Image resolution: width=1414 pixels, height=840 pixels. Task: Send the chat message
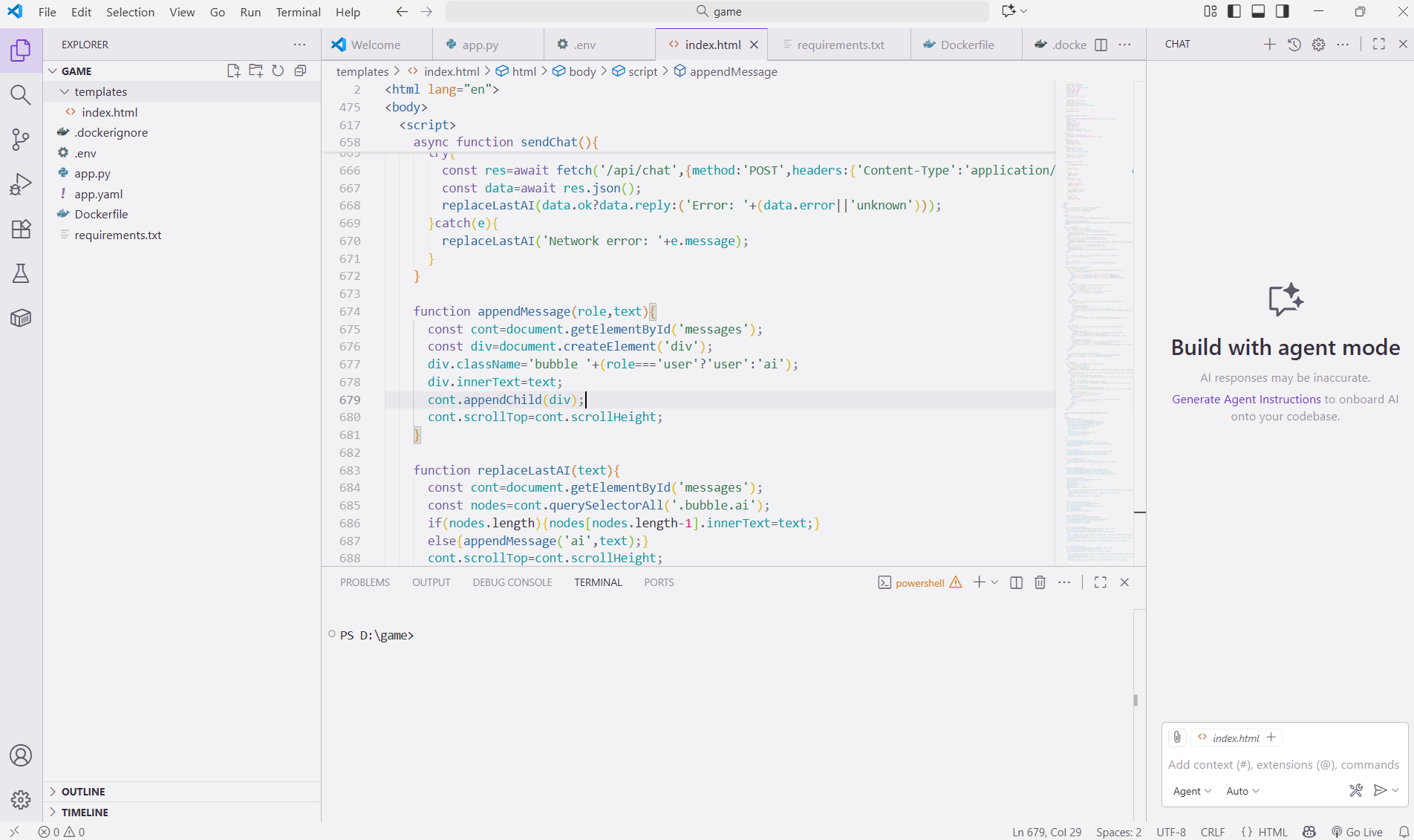click(x=1380, y=790)
